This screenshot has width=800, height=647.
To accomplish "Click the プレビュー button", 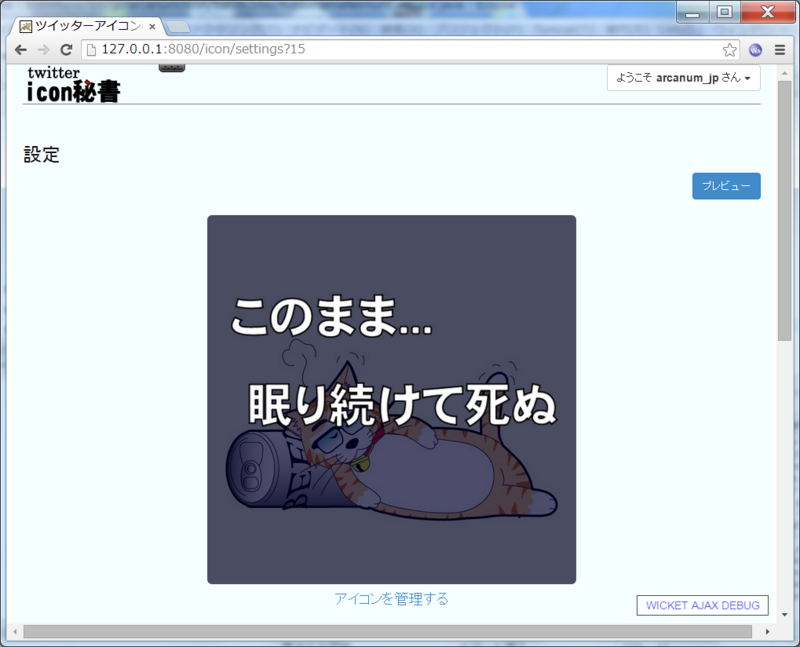I will click(x=726, y=186).
